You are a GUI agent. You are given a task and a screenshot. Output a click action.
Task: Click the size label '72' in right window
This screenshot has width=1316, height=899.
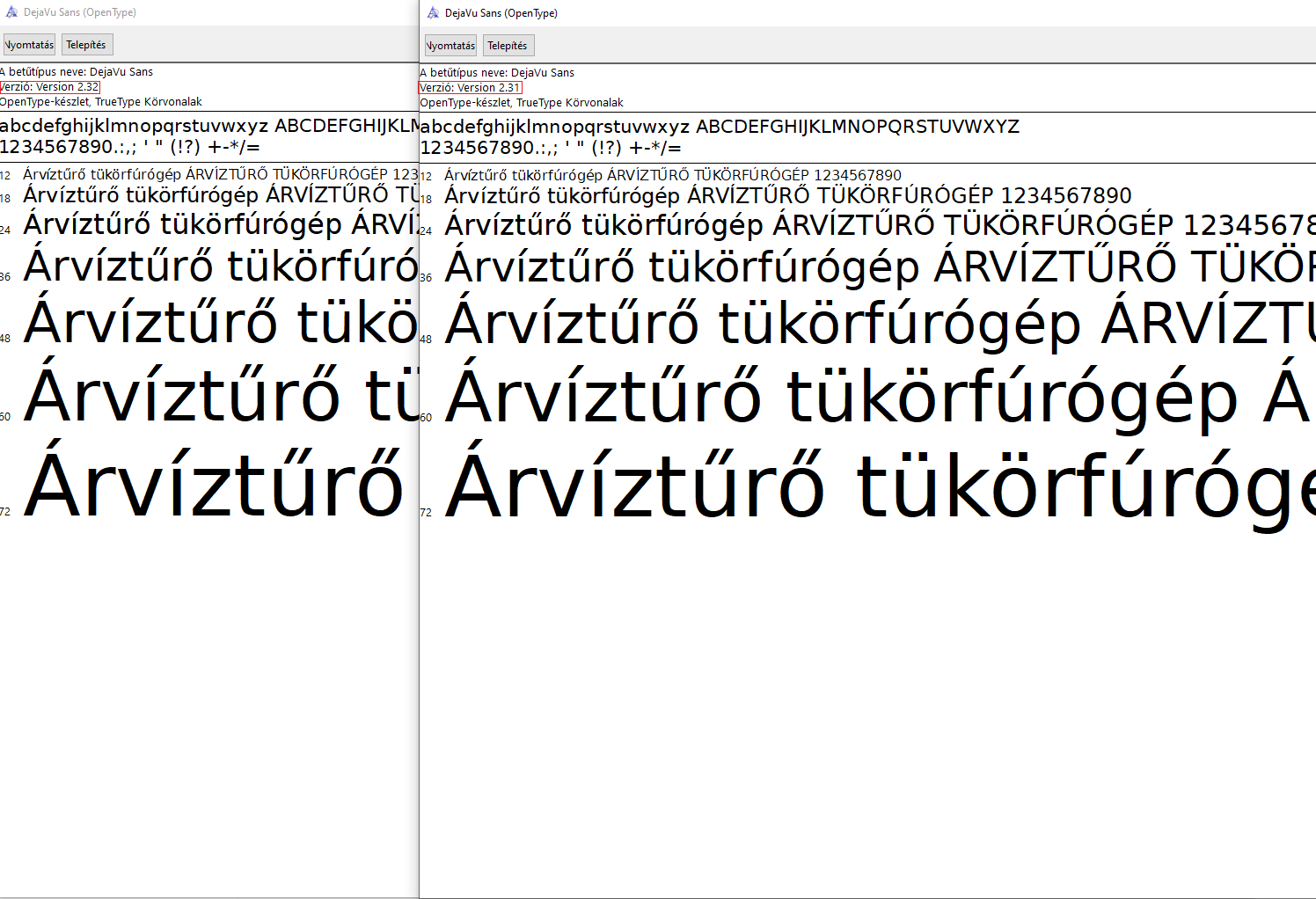click(426, 512)
